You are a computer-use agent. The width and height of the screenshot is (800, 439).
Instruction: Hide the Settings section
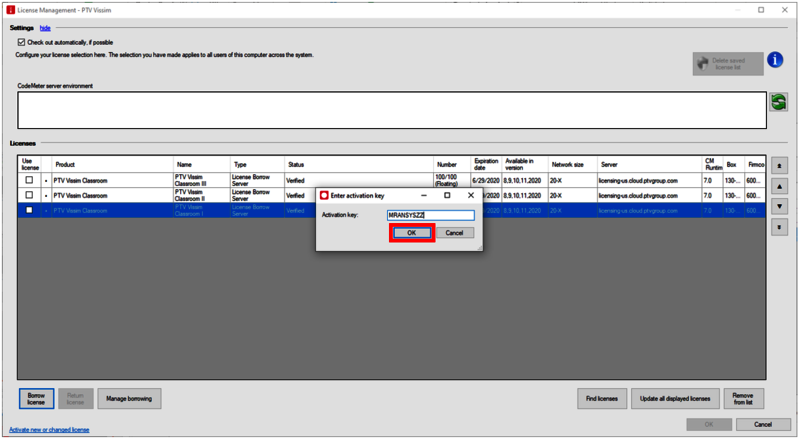click(x=45, y=28)
